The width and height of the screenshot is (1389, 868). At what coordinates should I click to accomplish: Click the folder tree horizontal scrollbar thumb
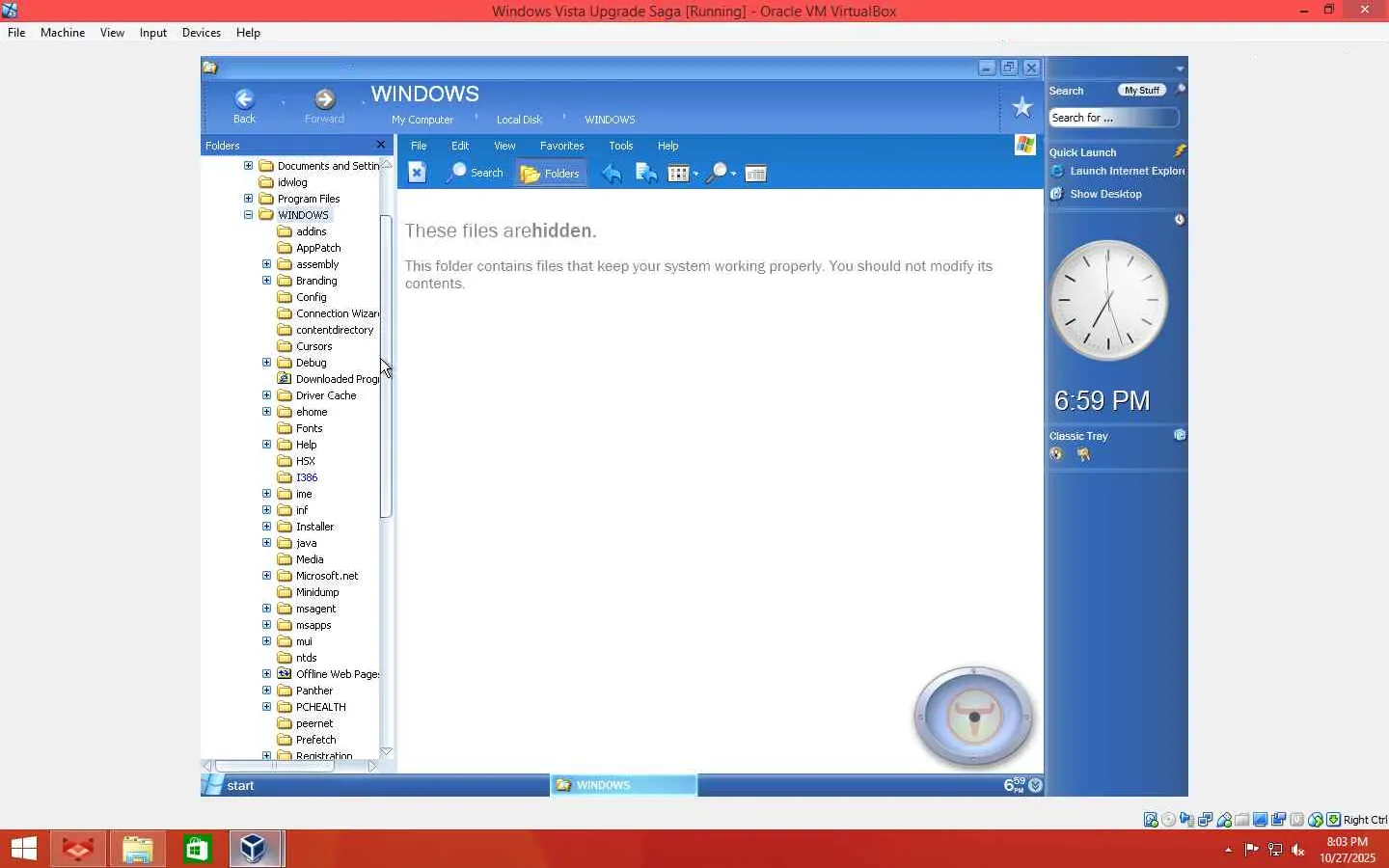pos(273,766)
